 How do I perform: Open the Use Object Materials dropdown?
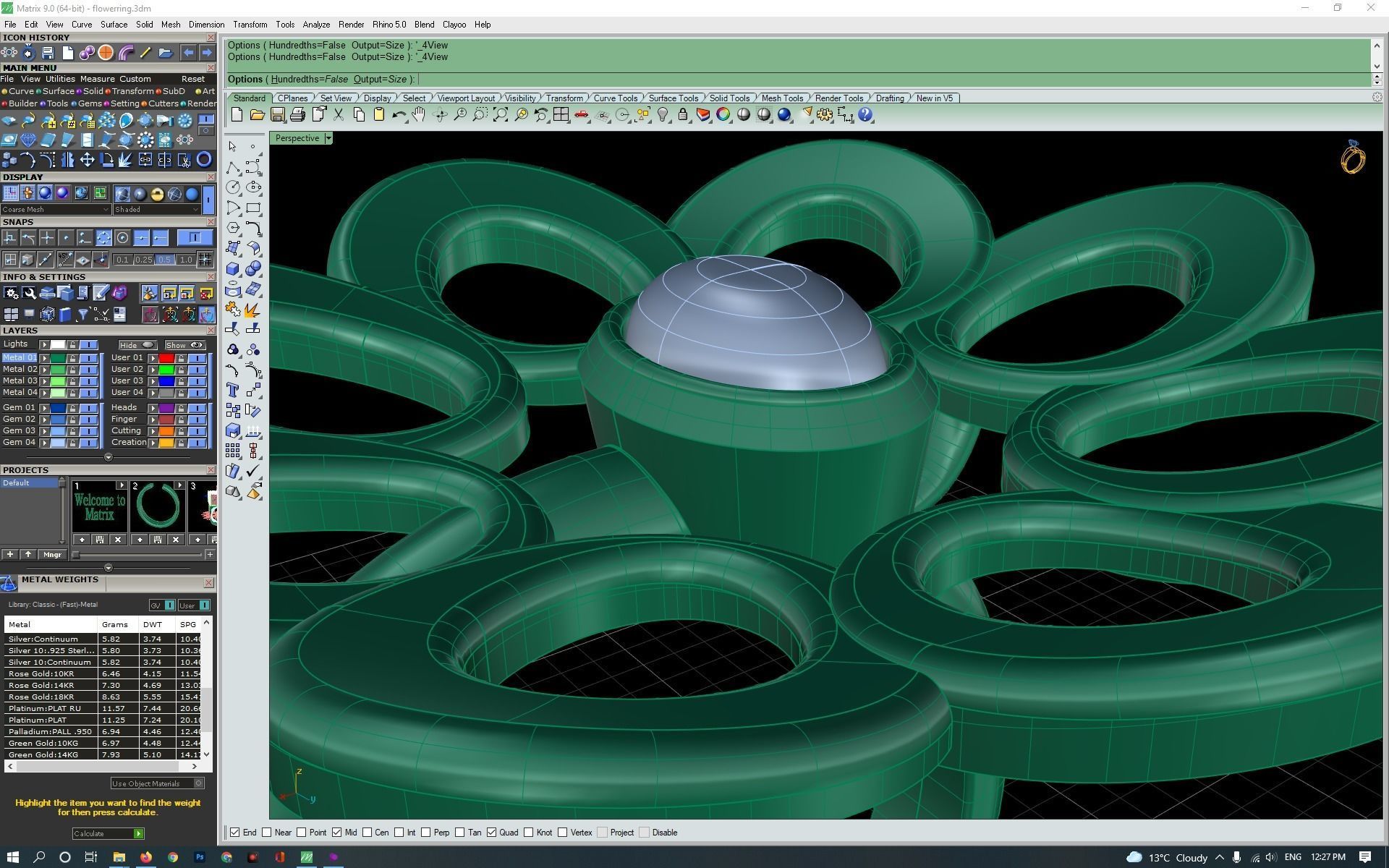tap(158, 783)
